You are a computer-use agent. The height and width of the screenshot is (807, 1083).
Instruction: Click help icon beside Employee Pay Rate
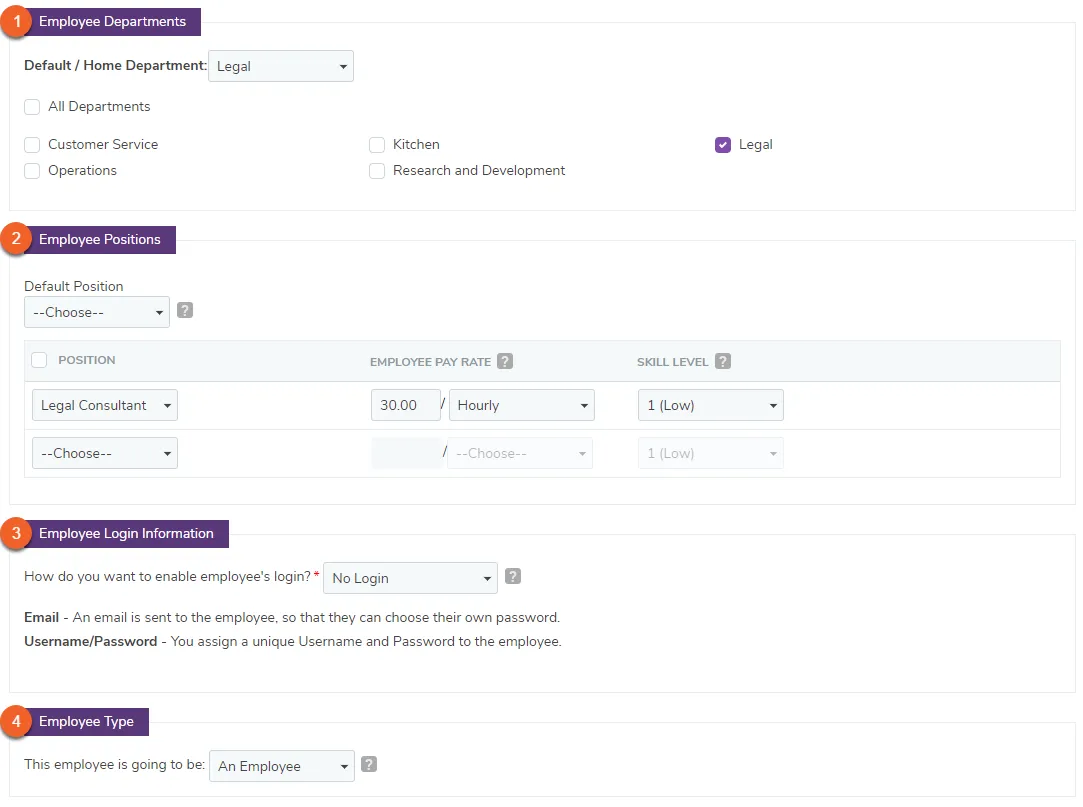505,361
